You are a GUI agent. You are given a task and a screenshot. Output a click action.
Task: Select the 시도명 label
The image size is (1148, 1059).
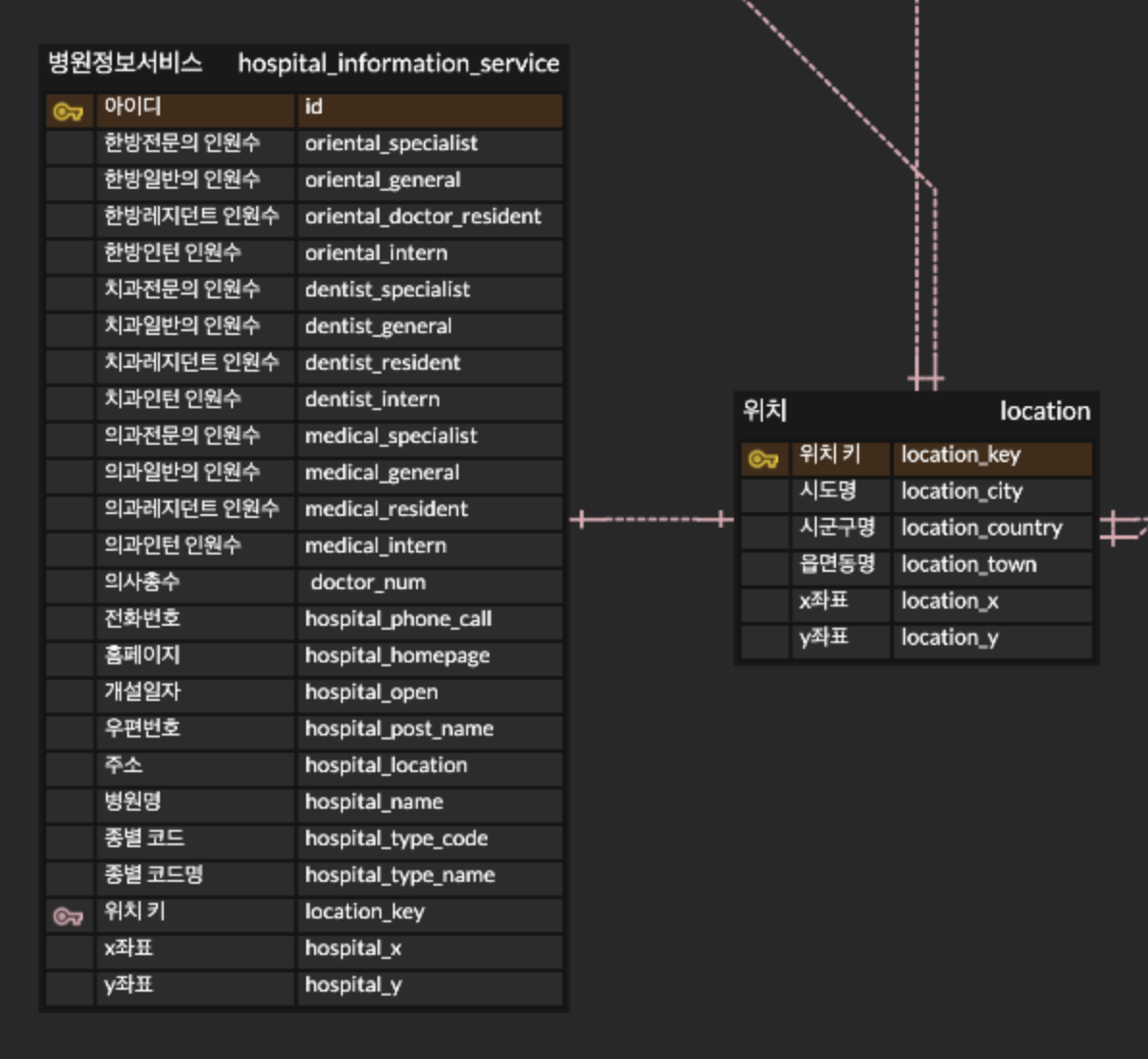click(828, 490)
